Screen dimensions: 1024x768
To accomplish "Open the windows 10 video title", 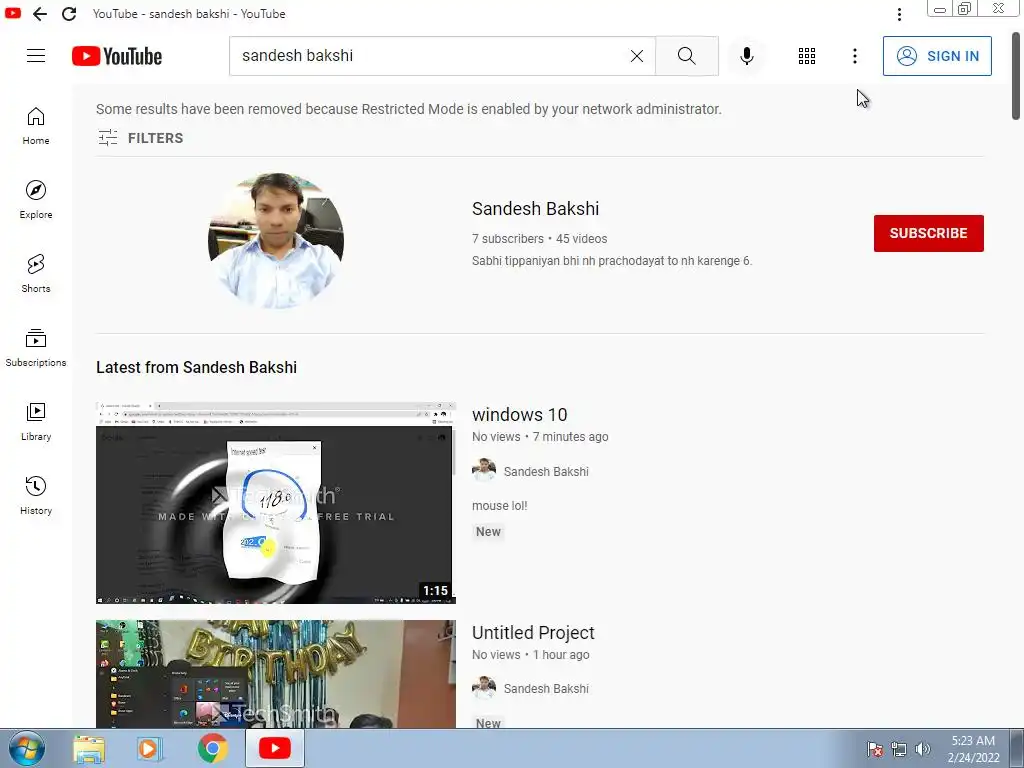I will [x=519, y=415].
